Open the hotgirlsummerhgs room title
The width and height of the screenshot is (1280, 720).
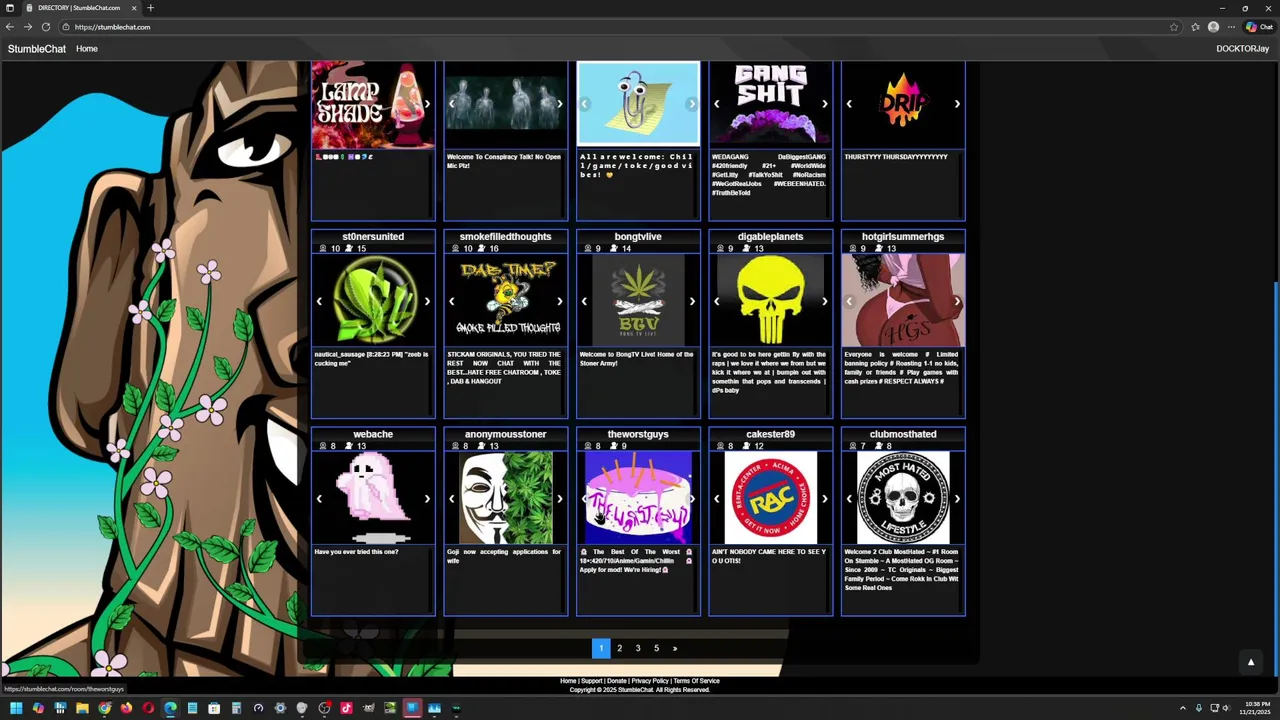pyautogui.click(x=903, y=237)
